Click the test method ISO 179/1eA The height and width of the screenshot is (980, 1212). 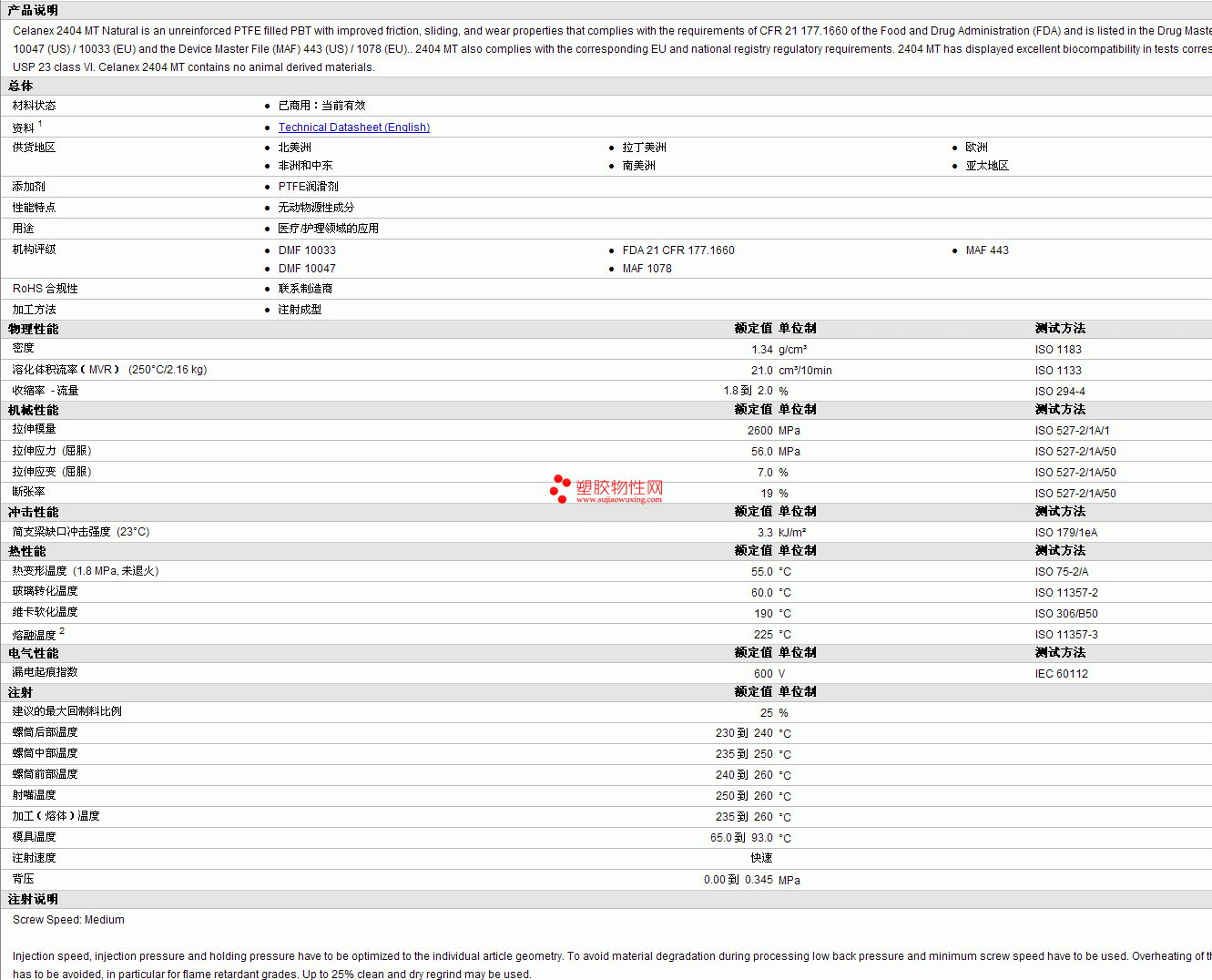tap(1066, 533)
